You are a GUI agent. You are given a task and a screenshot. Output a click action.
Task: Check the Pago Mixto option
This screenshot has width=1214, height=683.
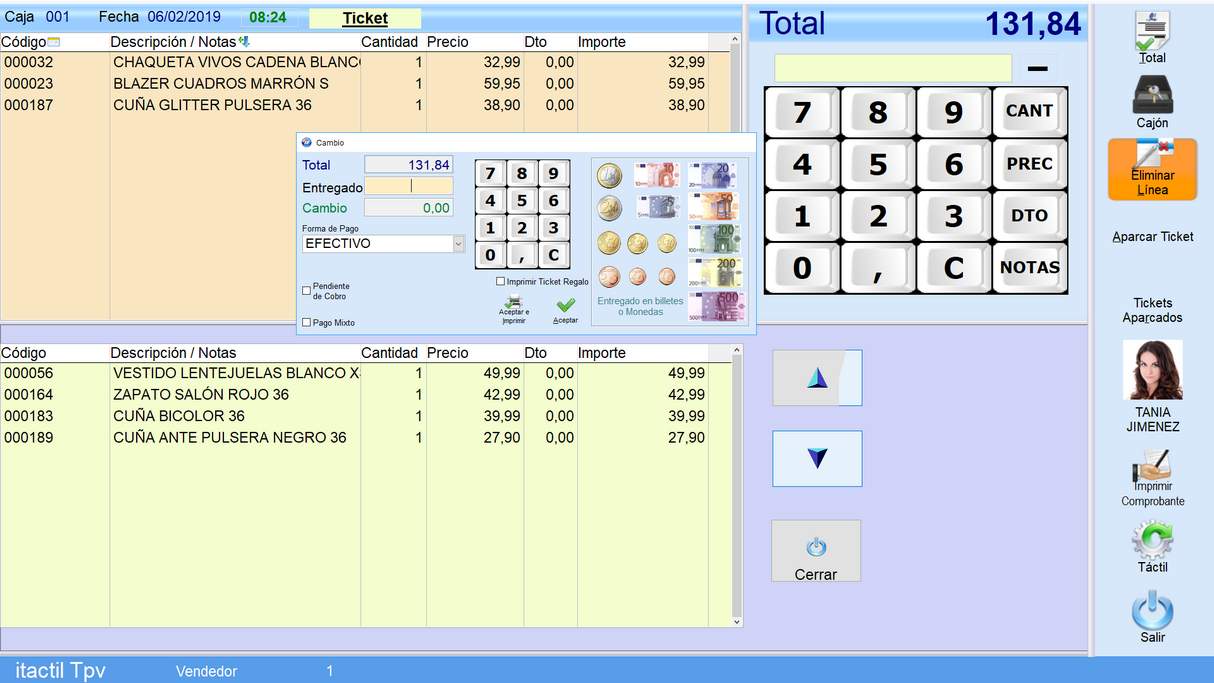point(307,323)
